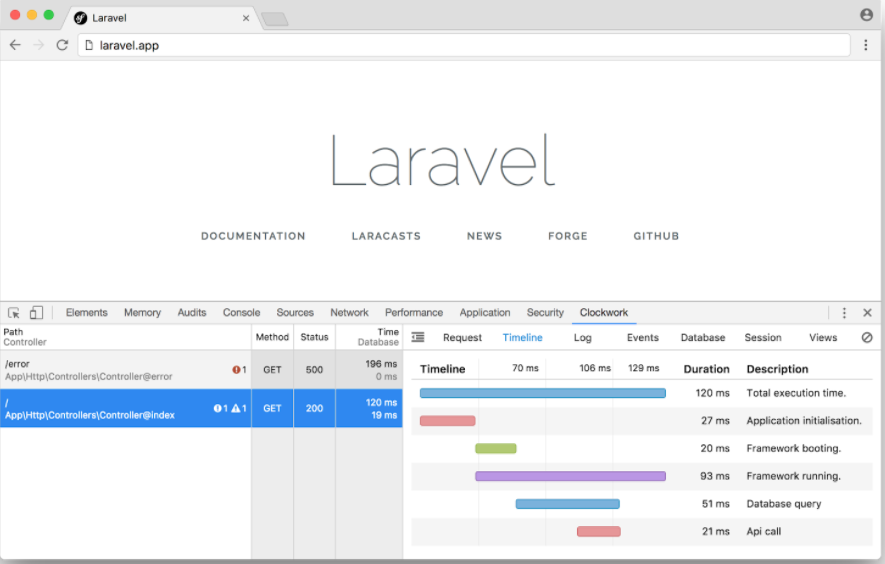Image resolution: width=885 pixels, height=564 pixels.
Task: Select the inspect element picker icon
Action: pos(14,313)
